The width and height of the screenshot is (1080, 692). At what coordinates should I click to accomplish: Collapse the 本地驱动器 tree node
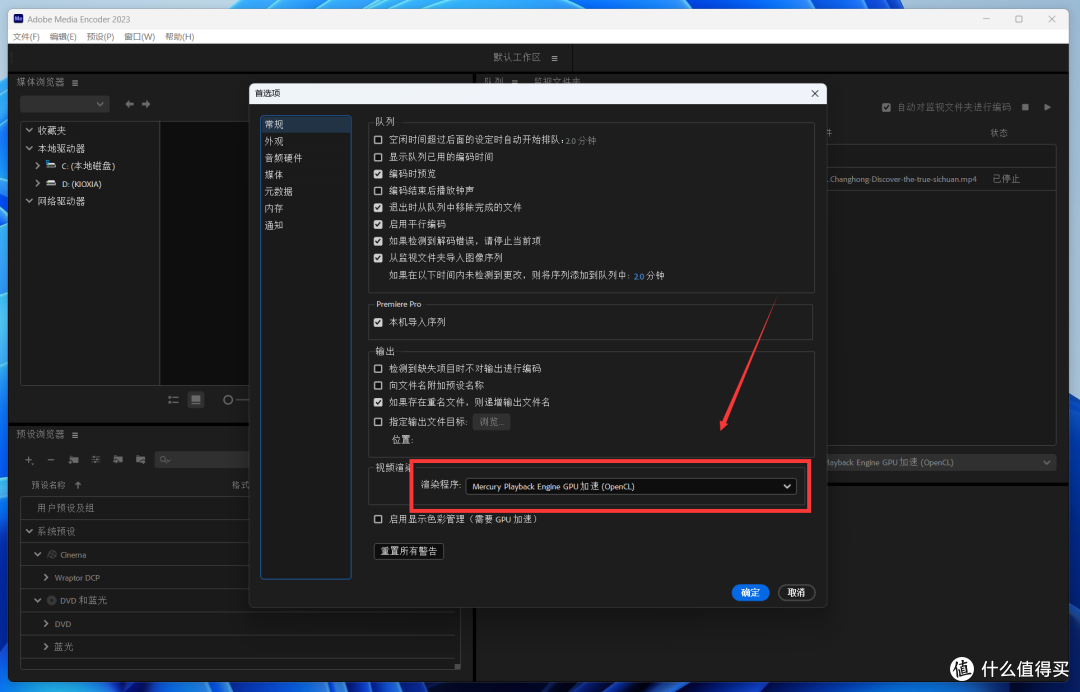pyautogui.click(x=29, y=148)
